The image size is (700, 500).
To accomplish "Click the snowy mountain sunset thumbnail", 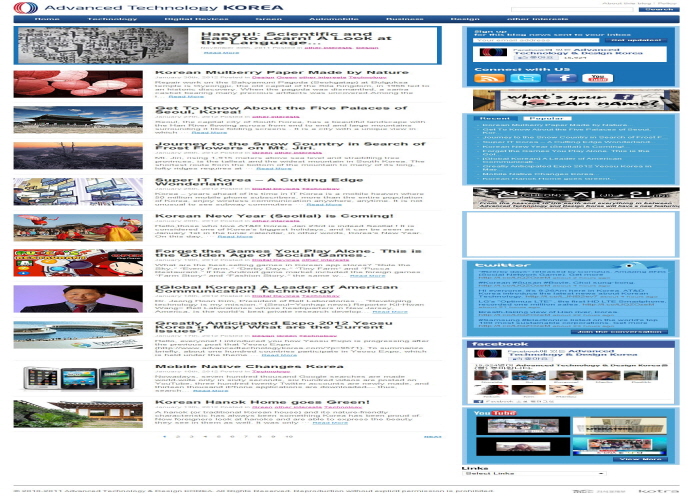I will coord(78,156).
